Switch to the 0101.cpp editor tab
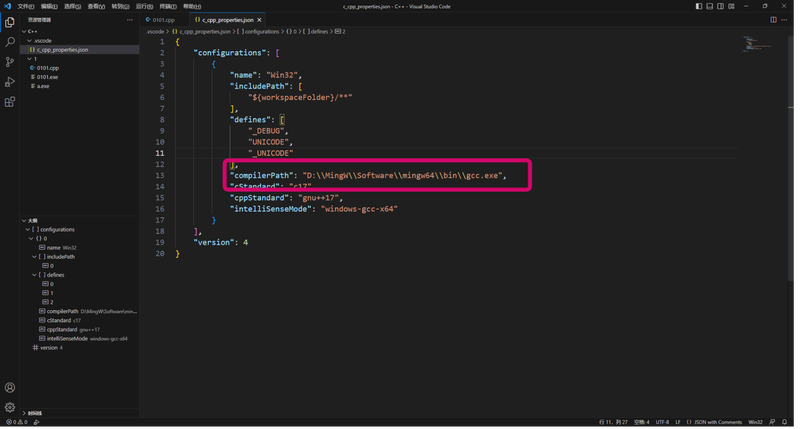Screen dimensions: 800x429 click(x=163, y=20)
